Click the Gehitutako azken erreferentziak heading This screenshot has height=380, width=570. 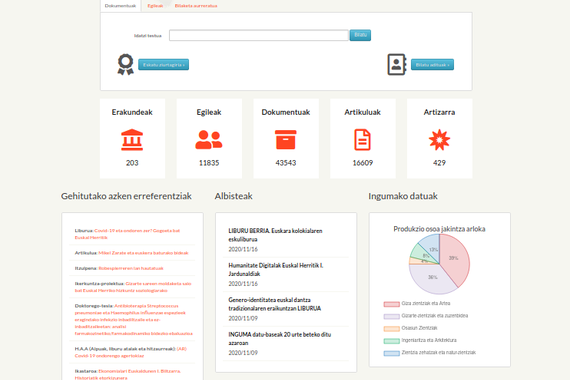[126, 196]
